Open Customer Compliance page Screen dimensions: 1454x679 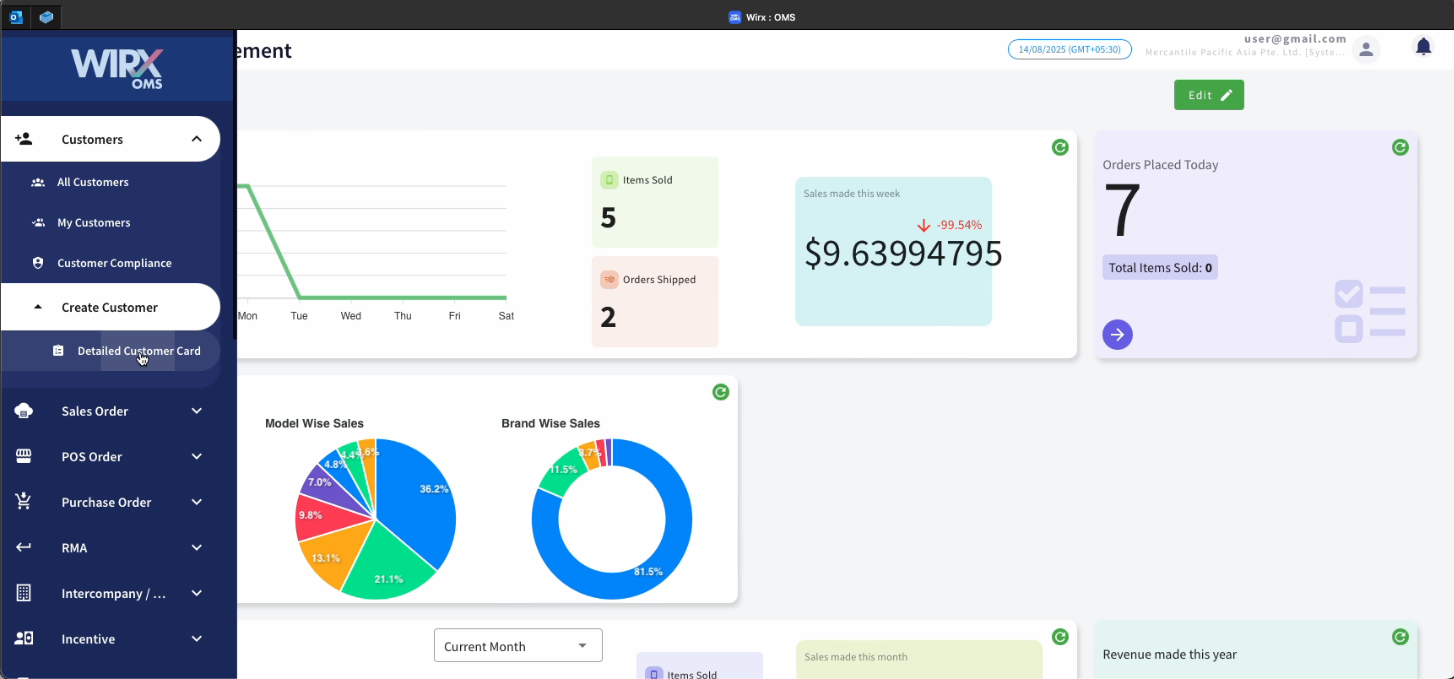114,263
